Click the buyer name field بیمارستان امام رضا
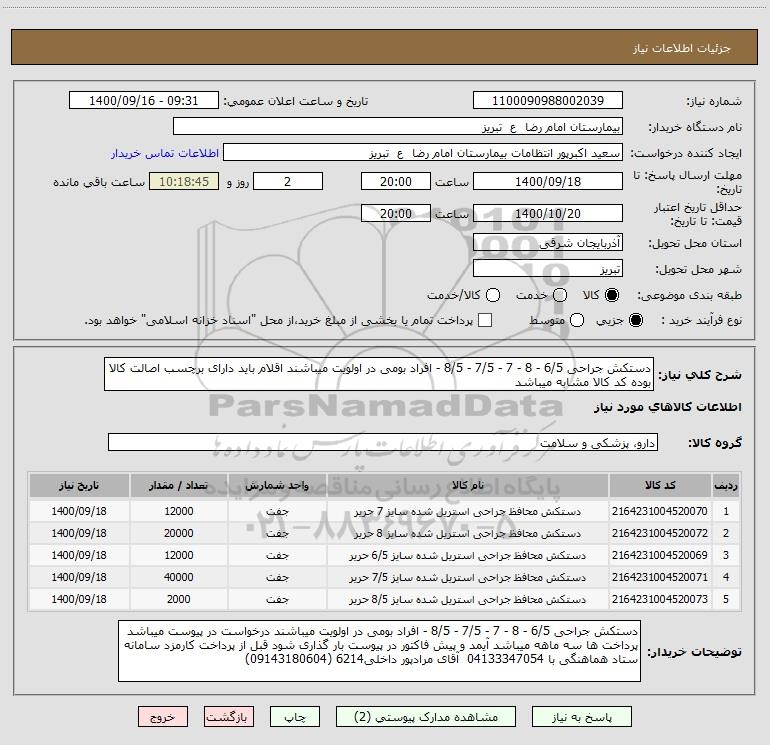The width and height of the screenshot is (770, 745). [x=398, y=127]
